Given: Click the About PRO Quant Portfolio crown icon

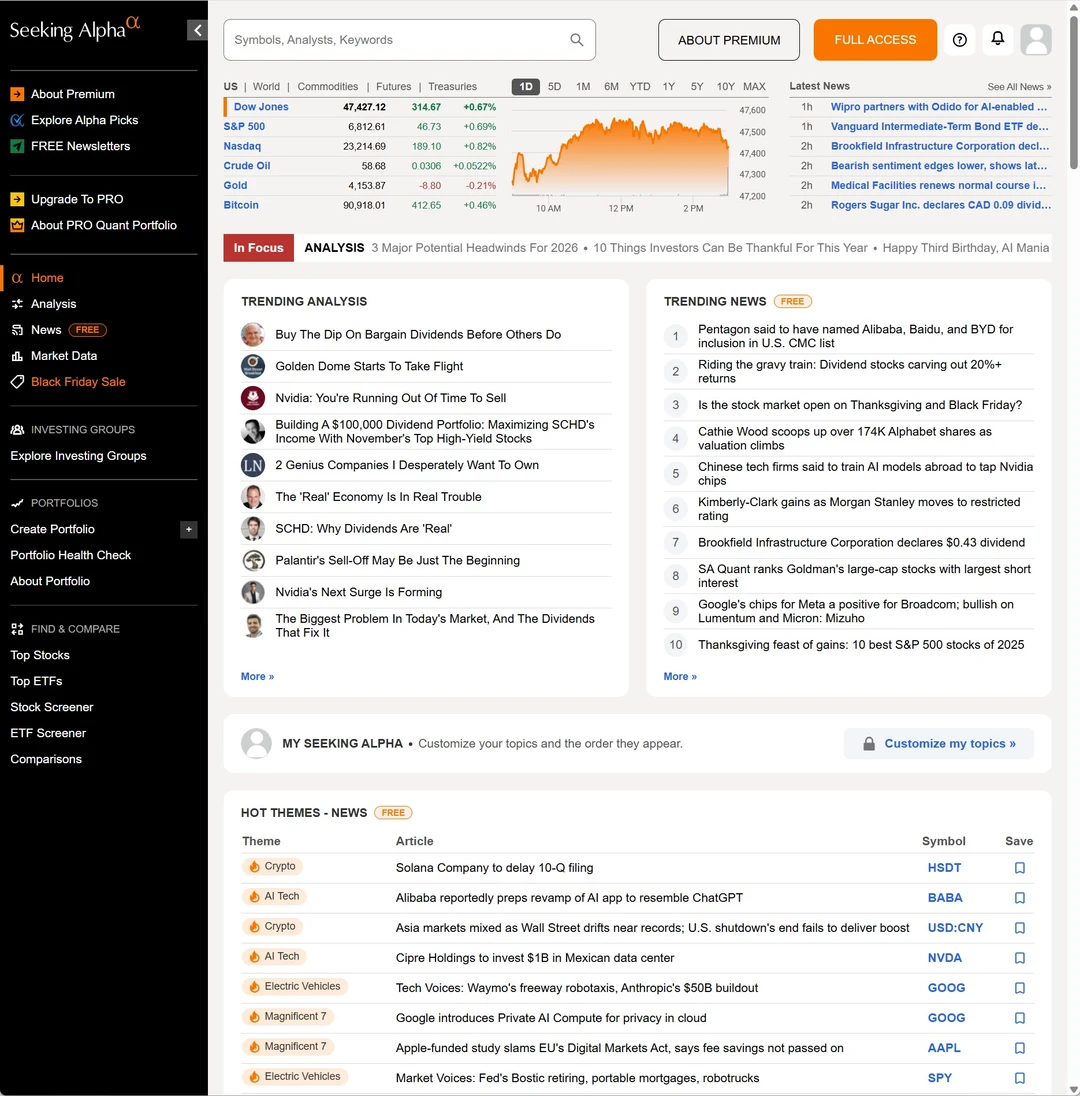Looking at the screenshot, I should point(17,225).
